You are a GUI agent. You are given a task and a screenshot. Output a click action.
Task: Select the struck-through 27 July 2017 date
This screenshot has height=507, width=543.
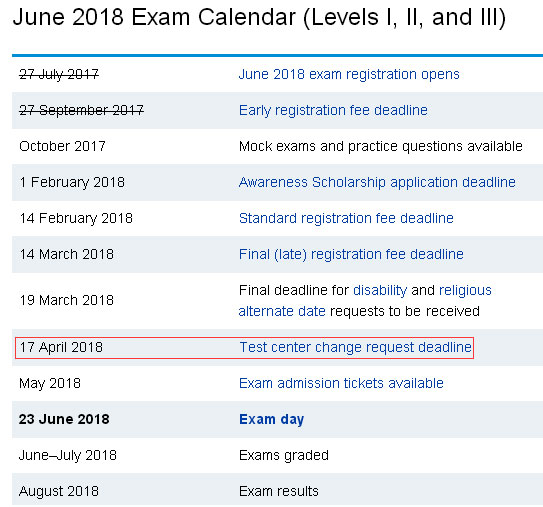59,74
